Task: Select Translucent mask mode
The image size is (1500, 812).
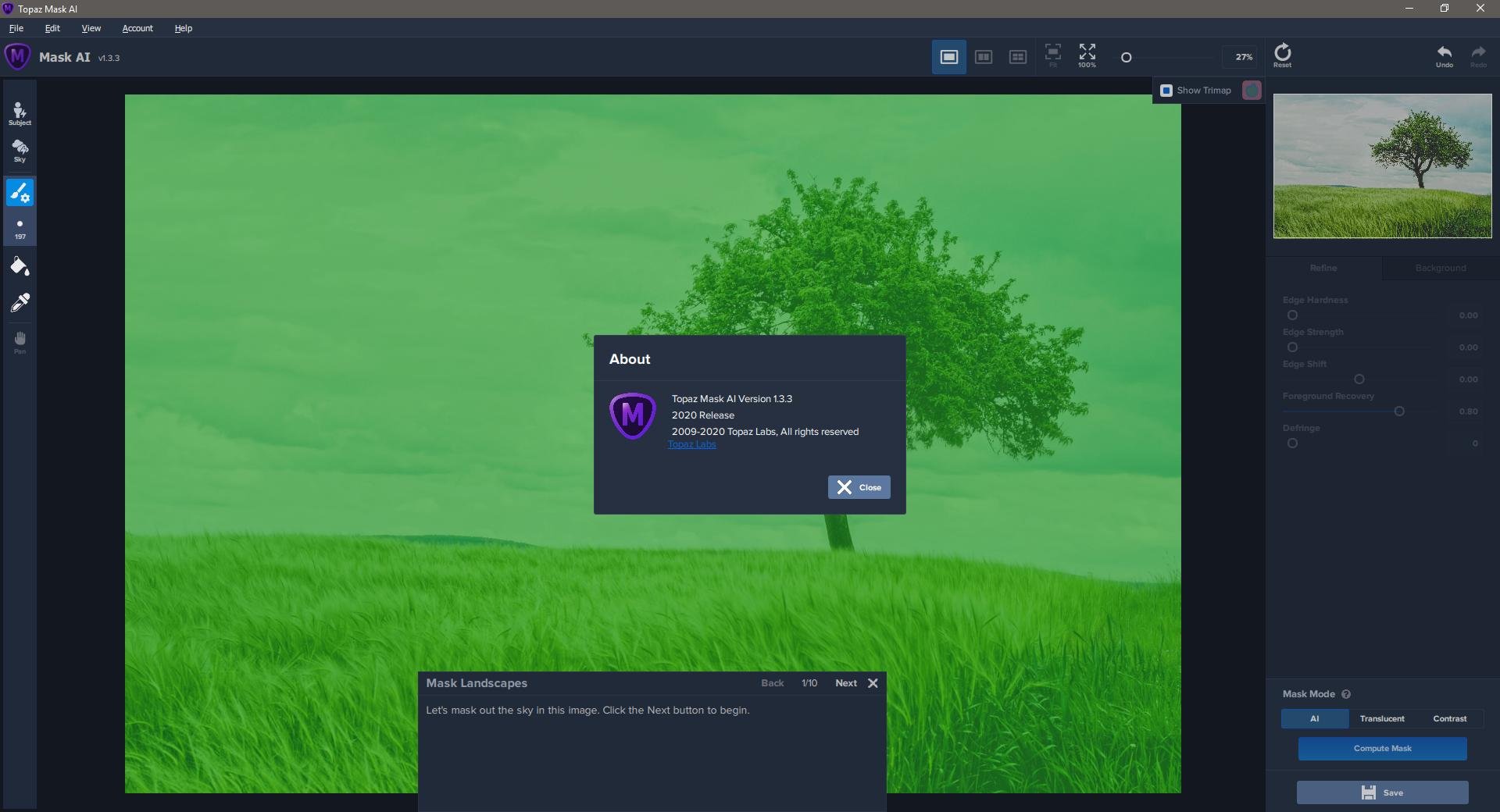Action: [1381, 718]
